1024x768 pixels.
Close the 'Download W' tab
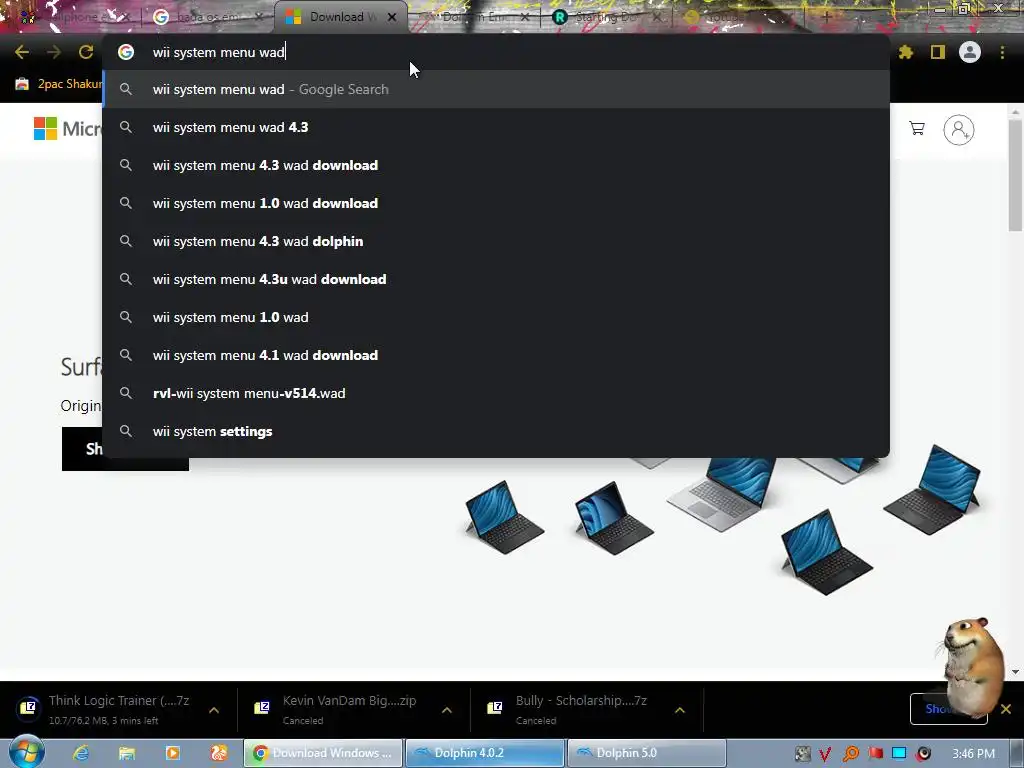point(392,17)
